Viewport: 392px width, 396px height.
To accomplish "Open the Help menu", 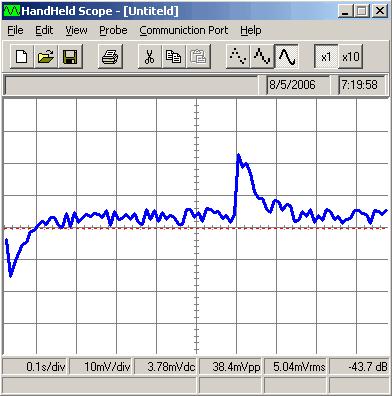I will pyautogui.click(x=251, y=30).
